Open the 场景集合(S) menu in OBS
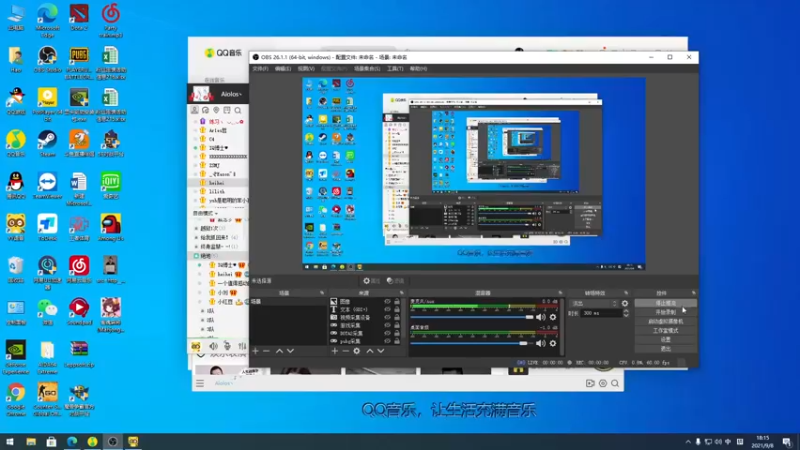800x450 pixels. (367, 68)
